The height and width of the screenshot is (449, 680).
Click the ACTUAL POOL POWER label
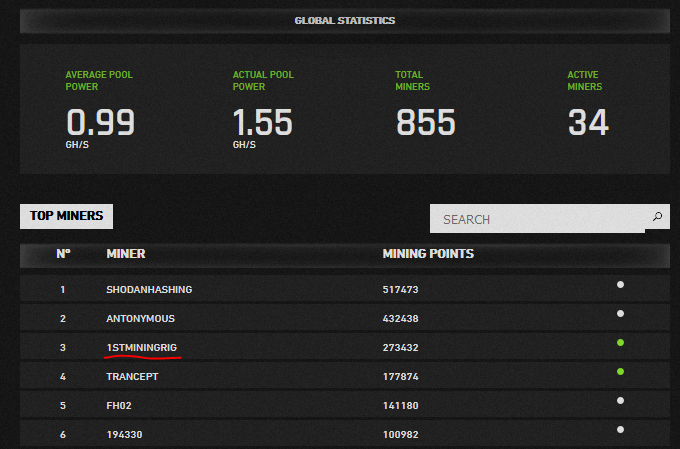tap(263, 81)
